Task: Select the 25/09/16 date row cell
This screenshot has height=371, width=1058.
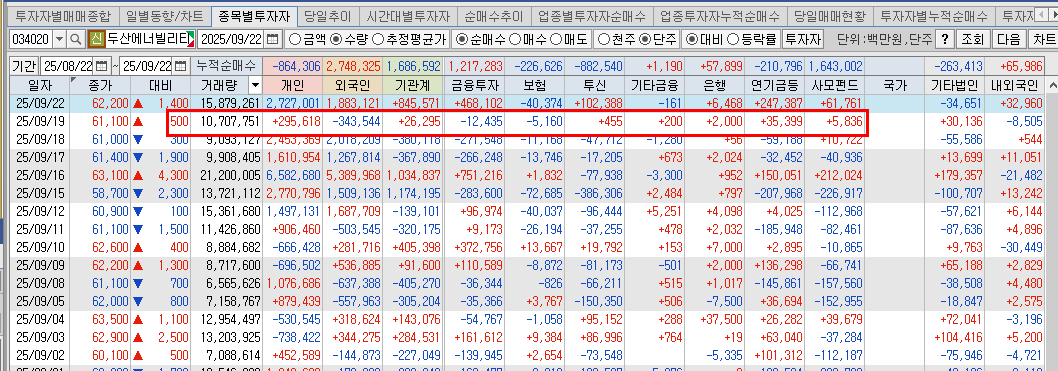Action: pos(39,176)
